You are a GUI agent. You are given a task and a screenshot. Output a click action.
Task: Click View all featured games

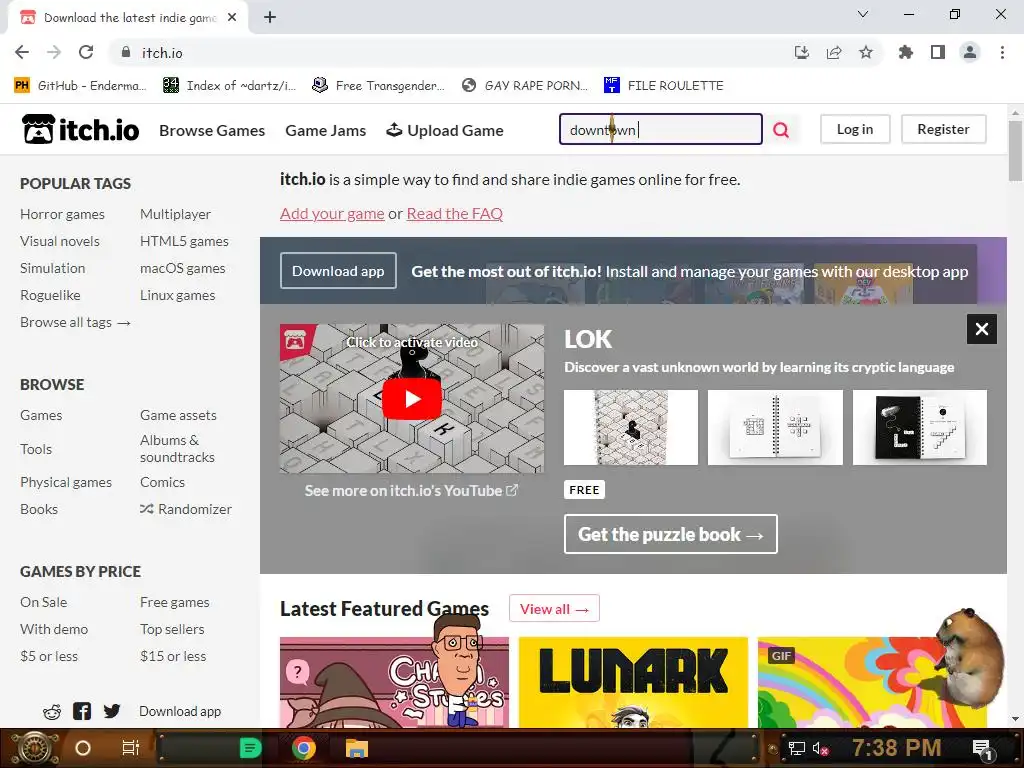point(554,609)
